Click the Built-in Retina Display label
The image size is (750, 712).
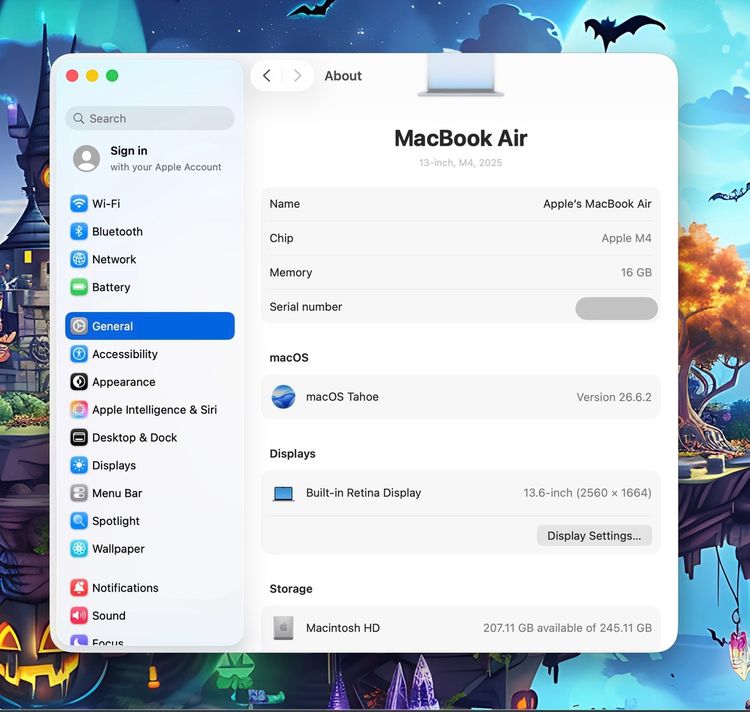pyautogui.click(x=364, y=493)
